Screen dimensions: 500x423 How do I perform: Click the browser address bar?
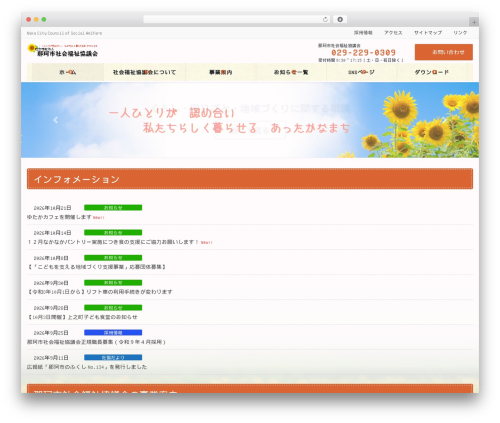click(x=237, y=19)
